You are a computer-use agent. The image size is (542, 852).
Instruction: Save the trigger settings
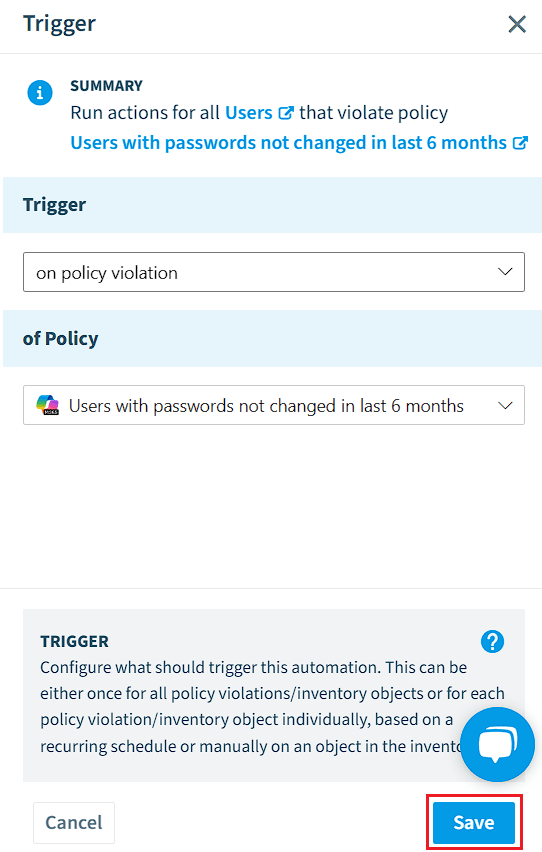point(474,822)
